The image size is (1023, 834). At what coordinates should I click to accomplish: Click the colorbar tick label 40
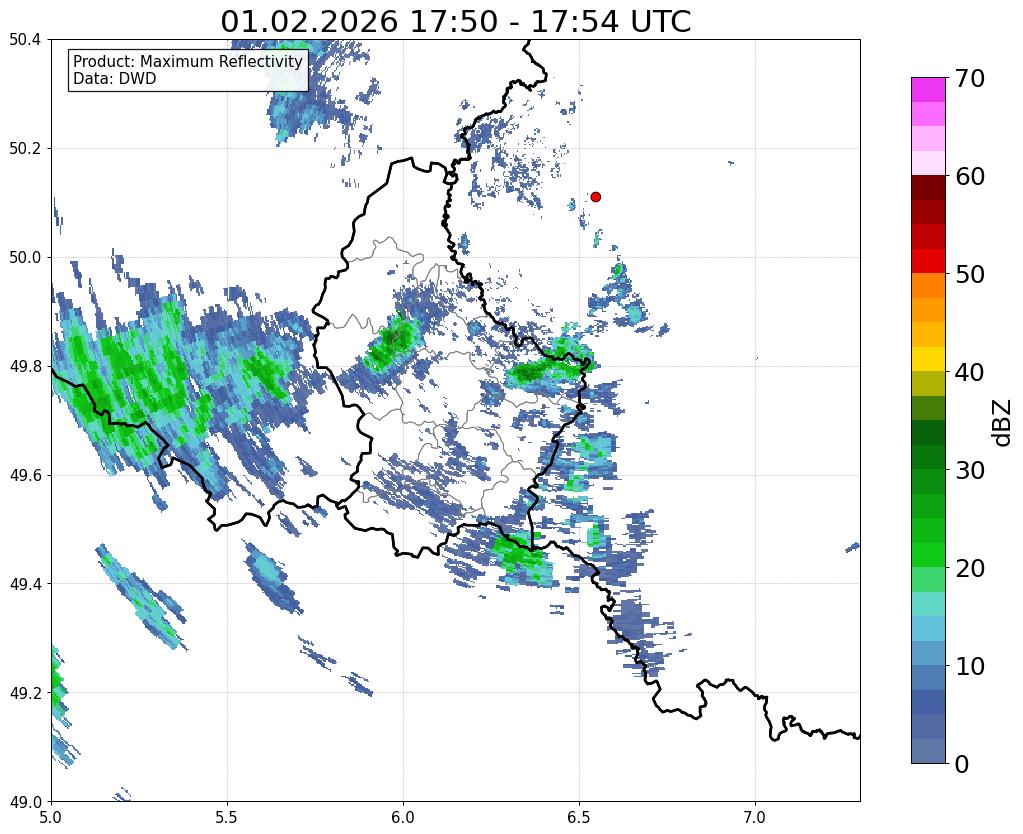point(970,372)
